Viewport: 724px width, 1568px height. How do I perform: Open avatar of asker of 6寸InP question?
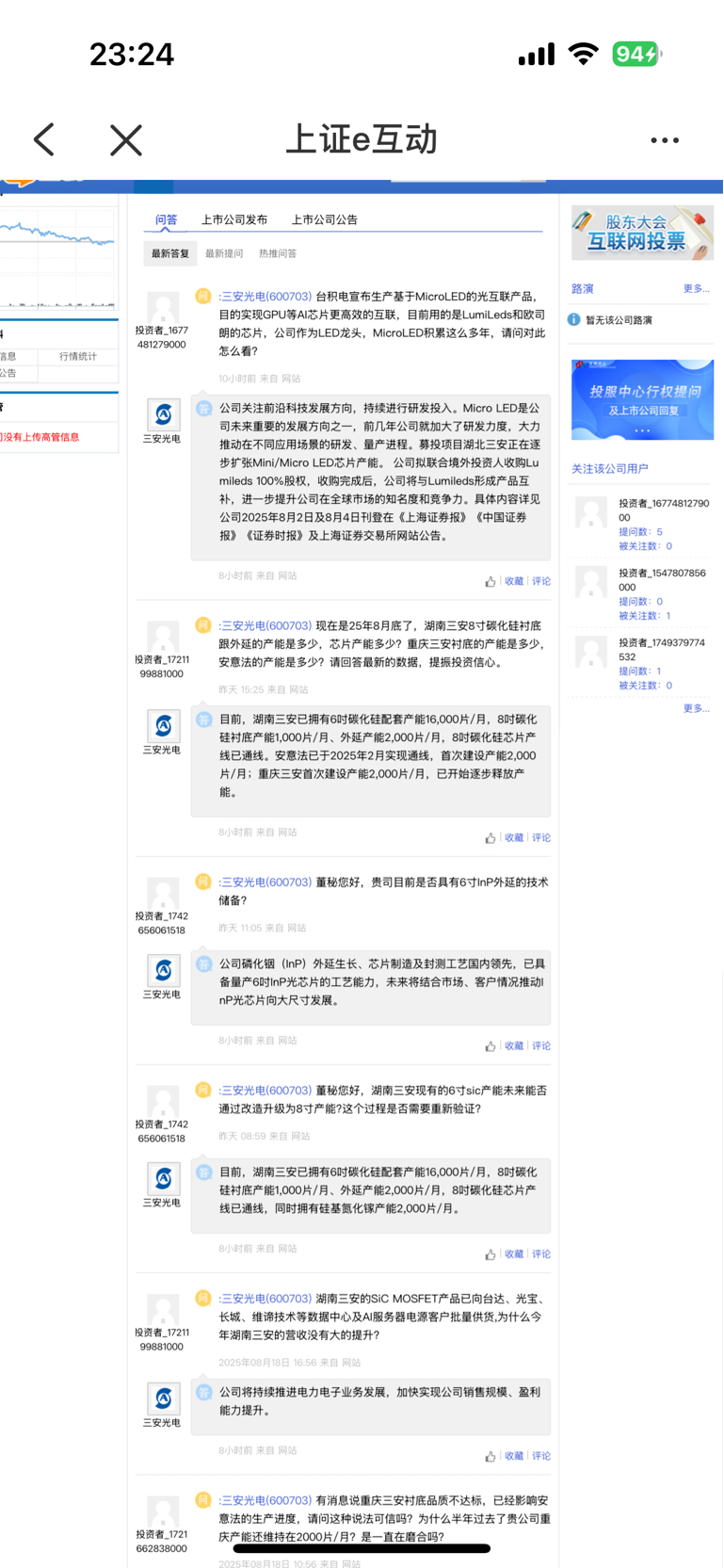(x=163, y=893)
